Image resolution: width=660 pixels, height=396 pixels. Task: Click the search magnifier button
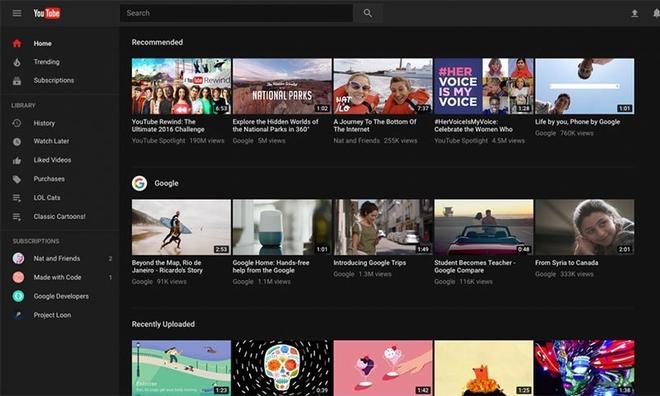[367, 13]
